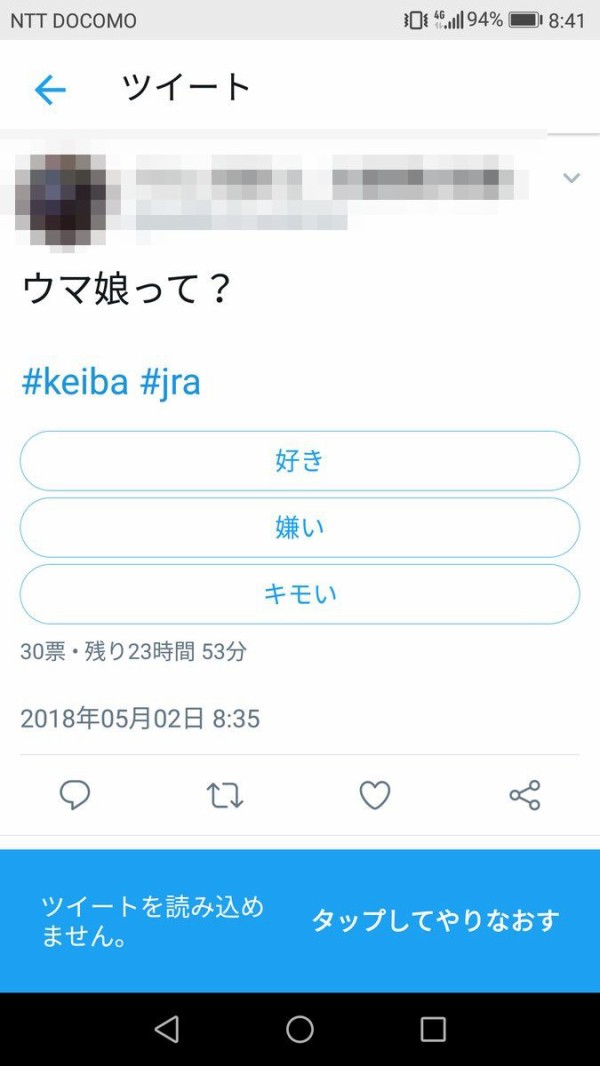Tap the share icon
The width and height of the screenshot is (600, 1066).
[524, 795]
